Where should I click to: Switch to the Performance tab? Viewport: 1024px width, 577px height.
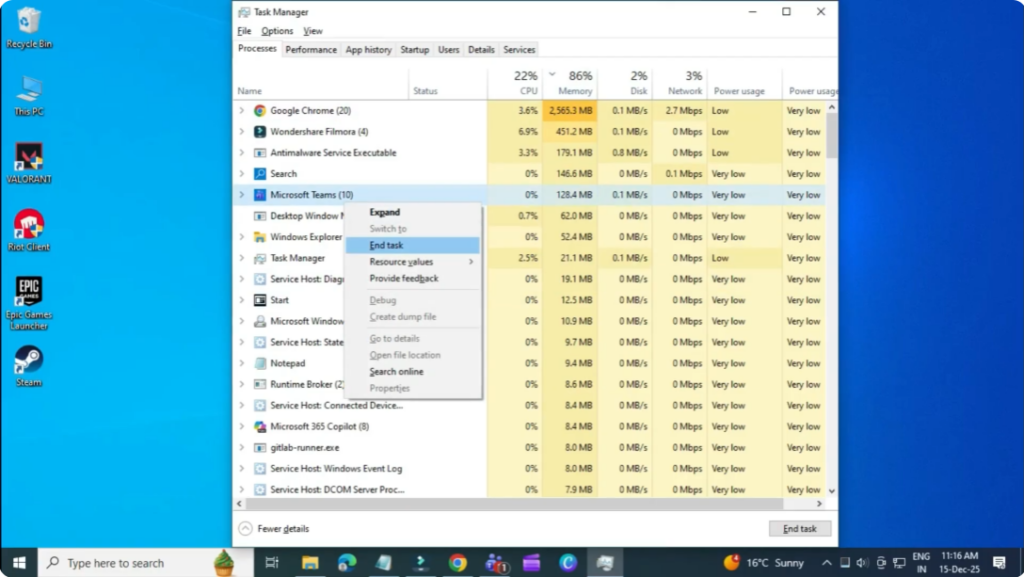[x=311, y=48]
